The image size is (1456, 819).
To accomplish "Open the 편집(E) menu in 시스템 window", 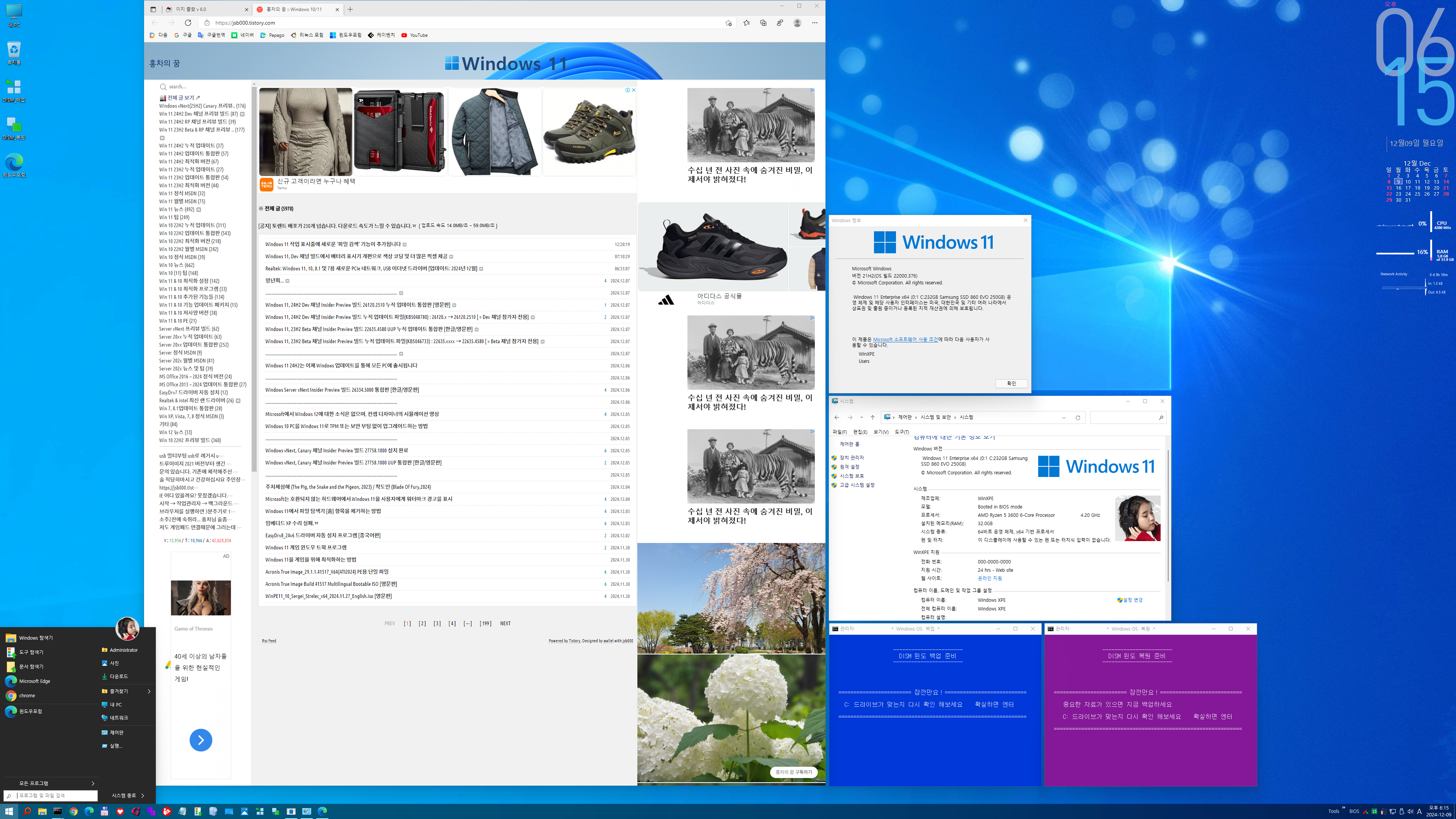I will [x=860, y=432].
